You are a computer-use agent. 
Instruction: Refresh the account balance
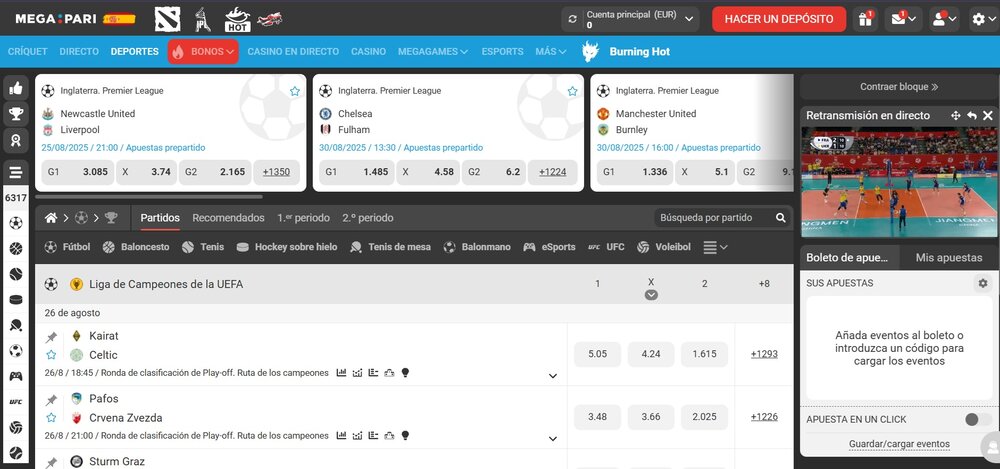pos(572,19)
